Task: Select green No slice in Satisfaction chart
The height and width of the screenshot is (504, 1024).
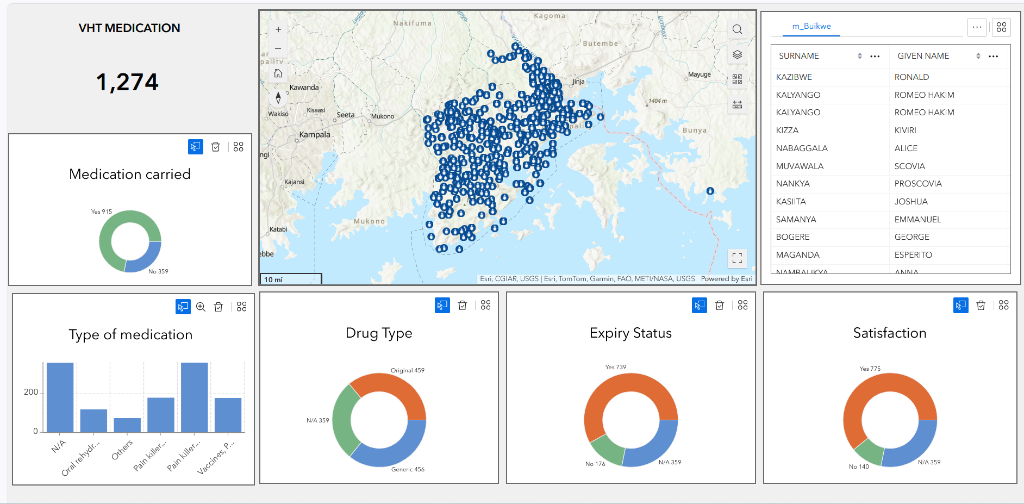Action: (x=870, y=450)
